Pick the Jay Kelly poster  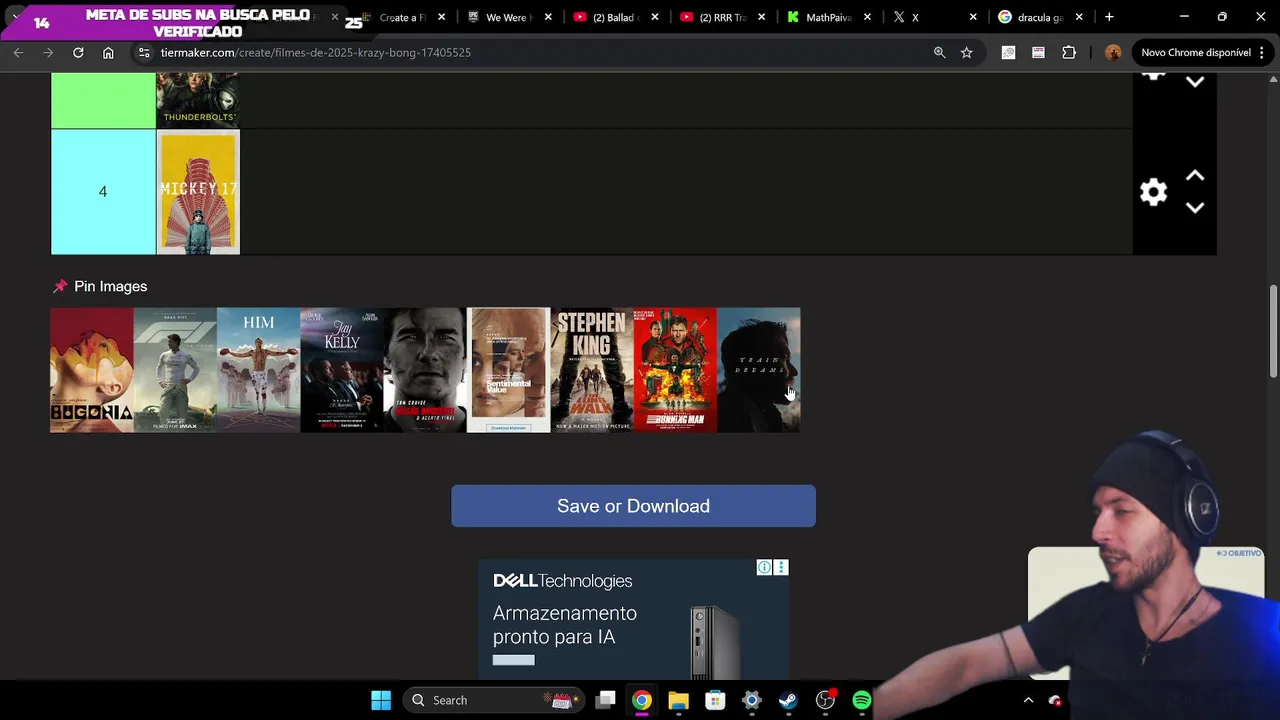coord(342,370)
